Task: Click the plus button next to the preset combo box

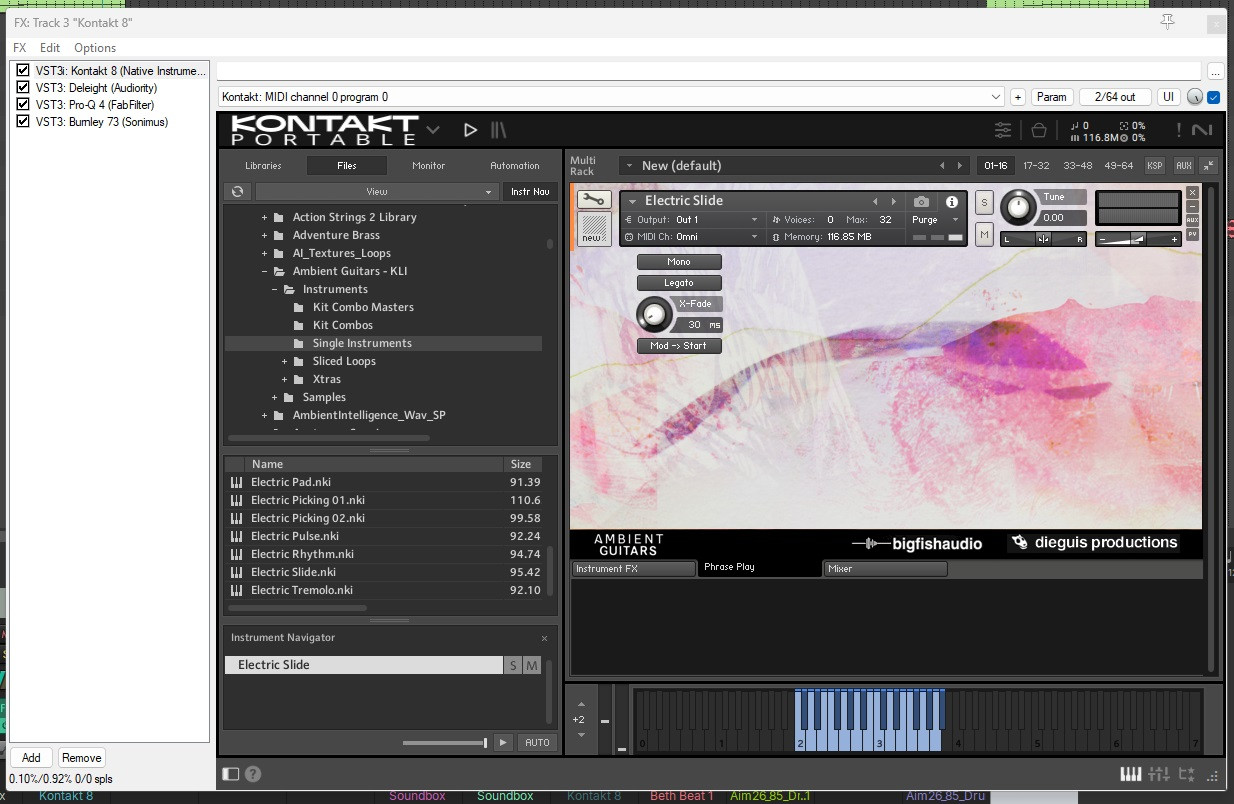Action: (x=1017, y=97)
